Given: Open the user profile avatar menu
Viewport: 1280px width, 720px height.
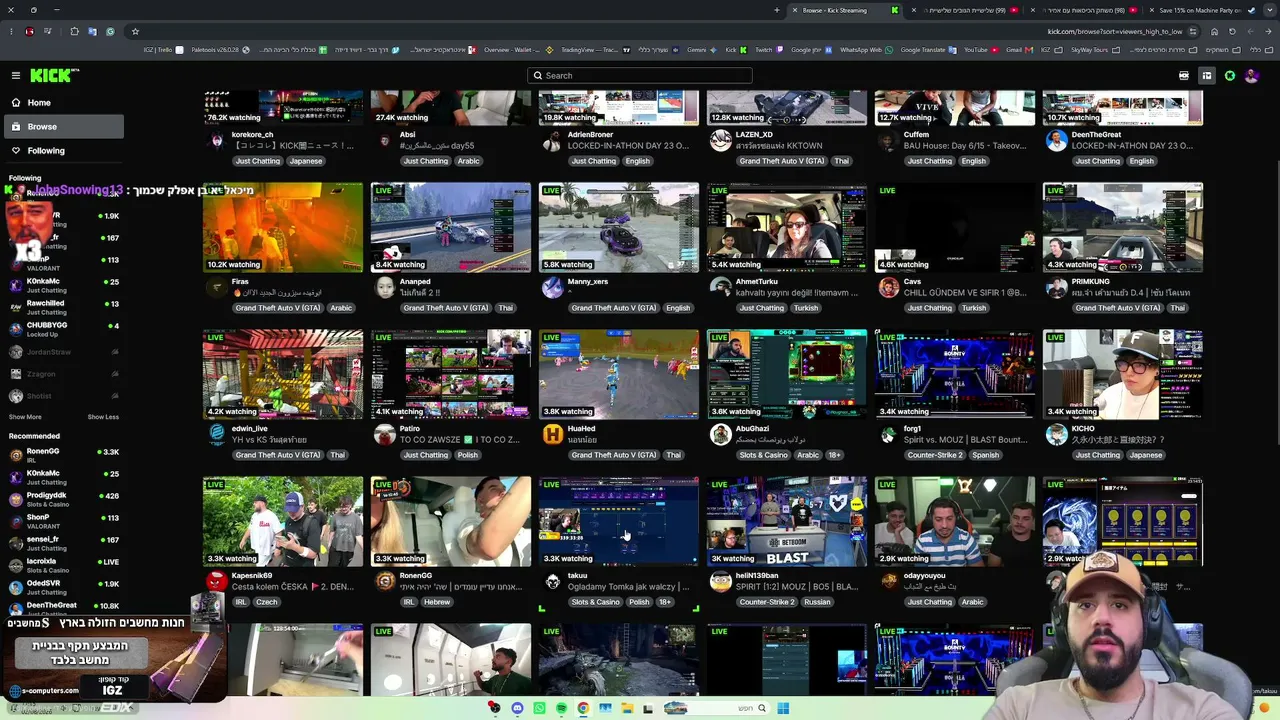Looking at the screenshot, I should click(x=1251, y=75).
